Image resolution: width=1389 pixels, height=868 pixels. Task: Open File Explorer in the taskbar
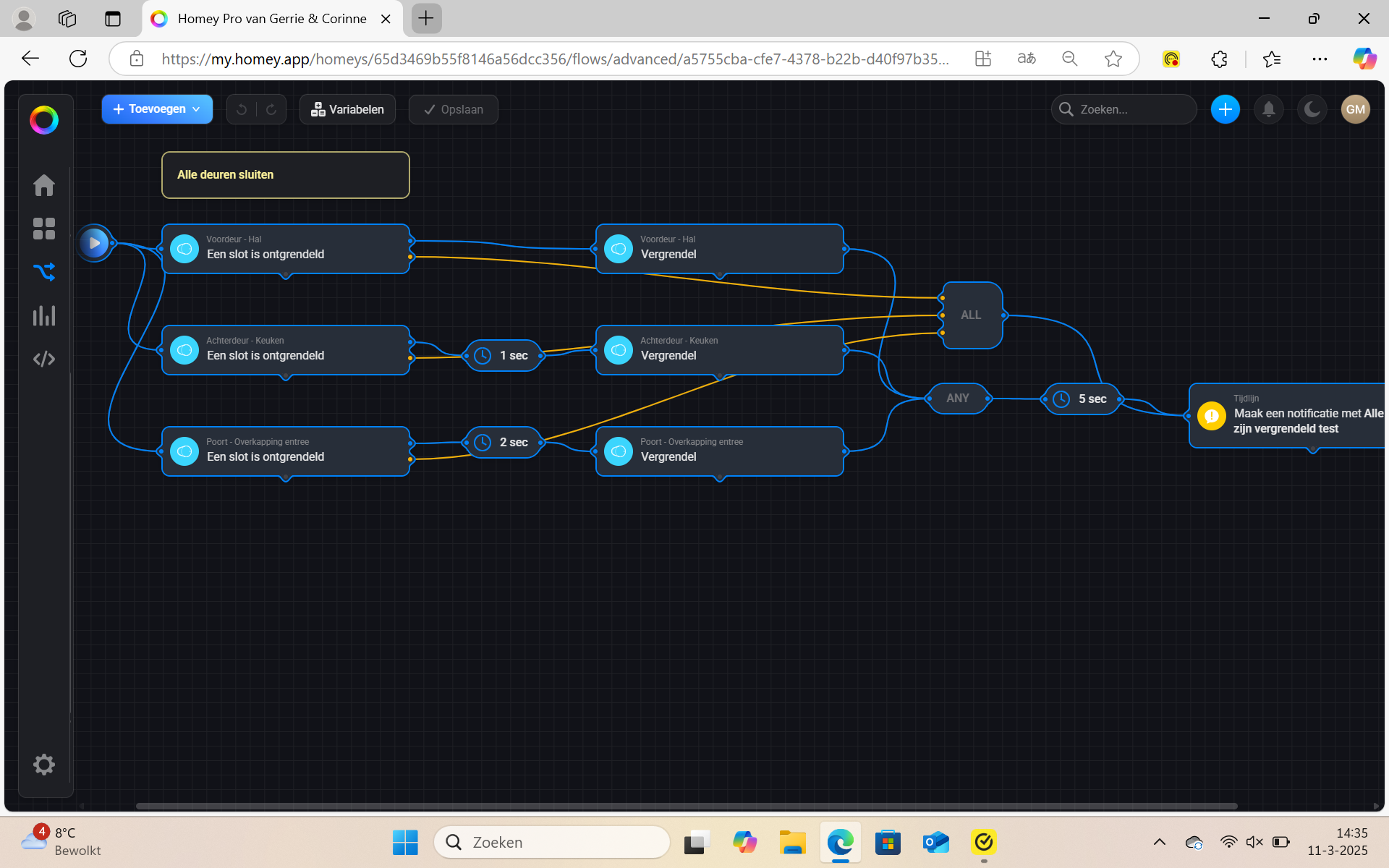[792, 842]
